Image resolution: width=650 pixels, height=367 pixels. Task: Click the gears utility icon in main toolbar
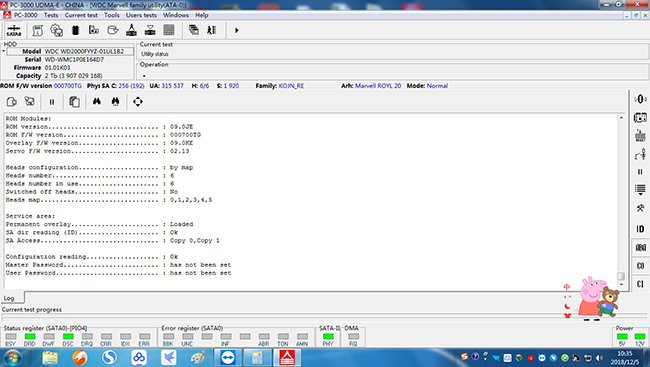[56, 30]
